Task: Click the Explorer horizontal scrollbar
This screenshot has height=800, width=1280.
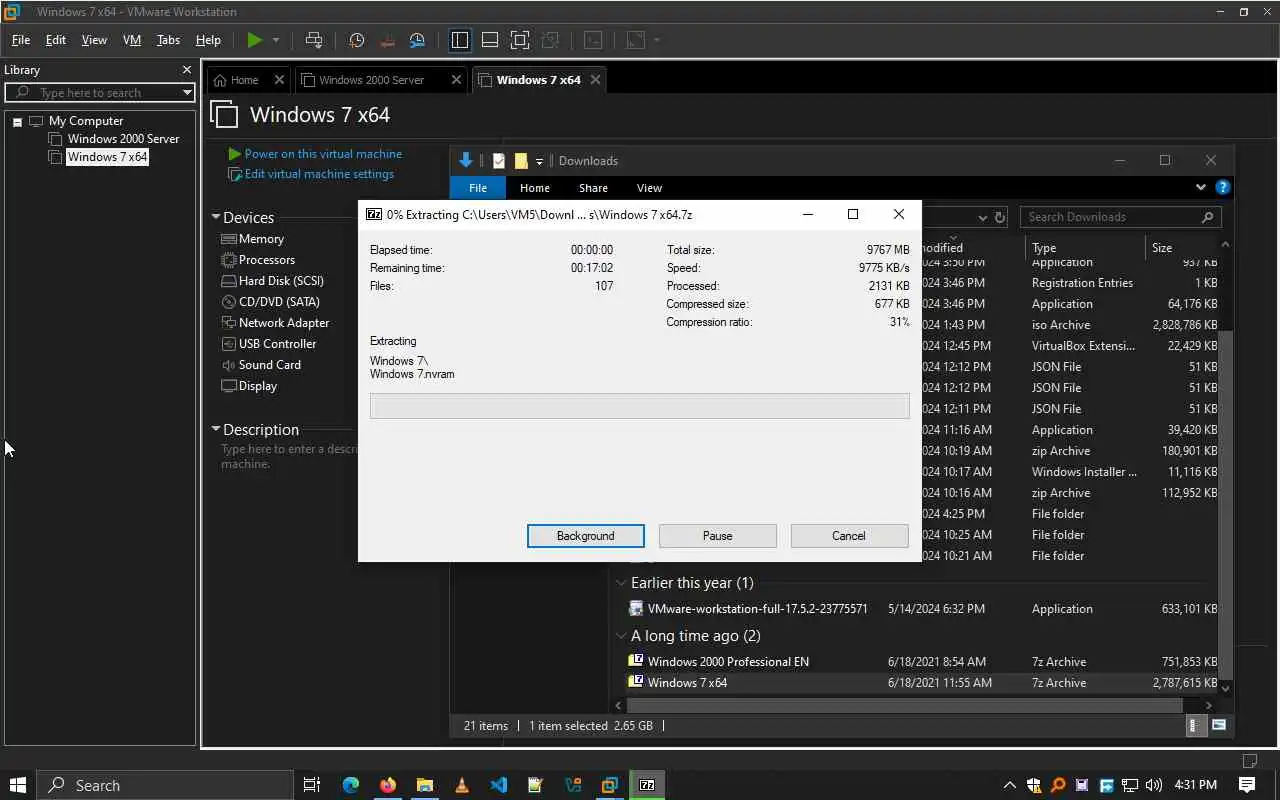Action: (x=905, y=705)
